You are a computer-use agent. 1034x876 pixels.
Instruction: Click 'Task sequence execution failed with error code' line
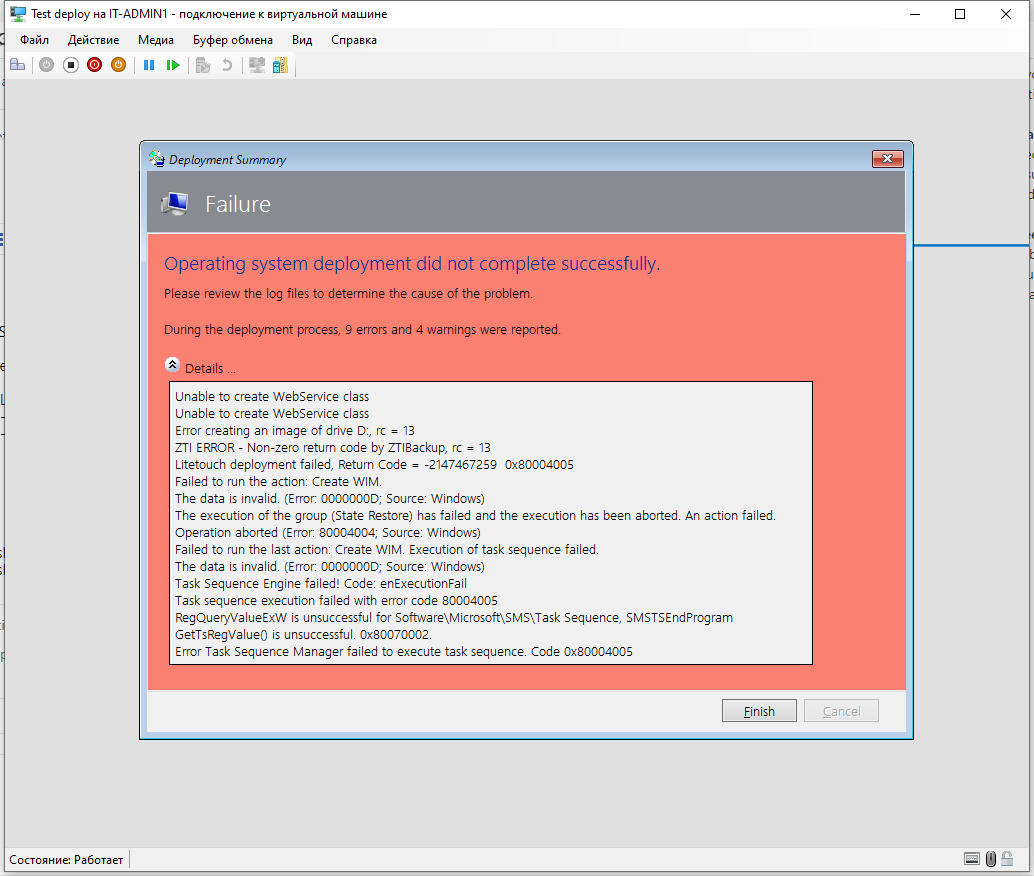336,601
